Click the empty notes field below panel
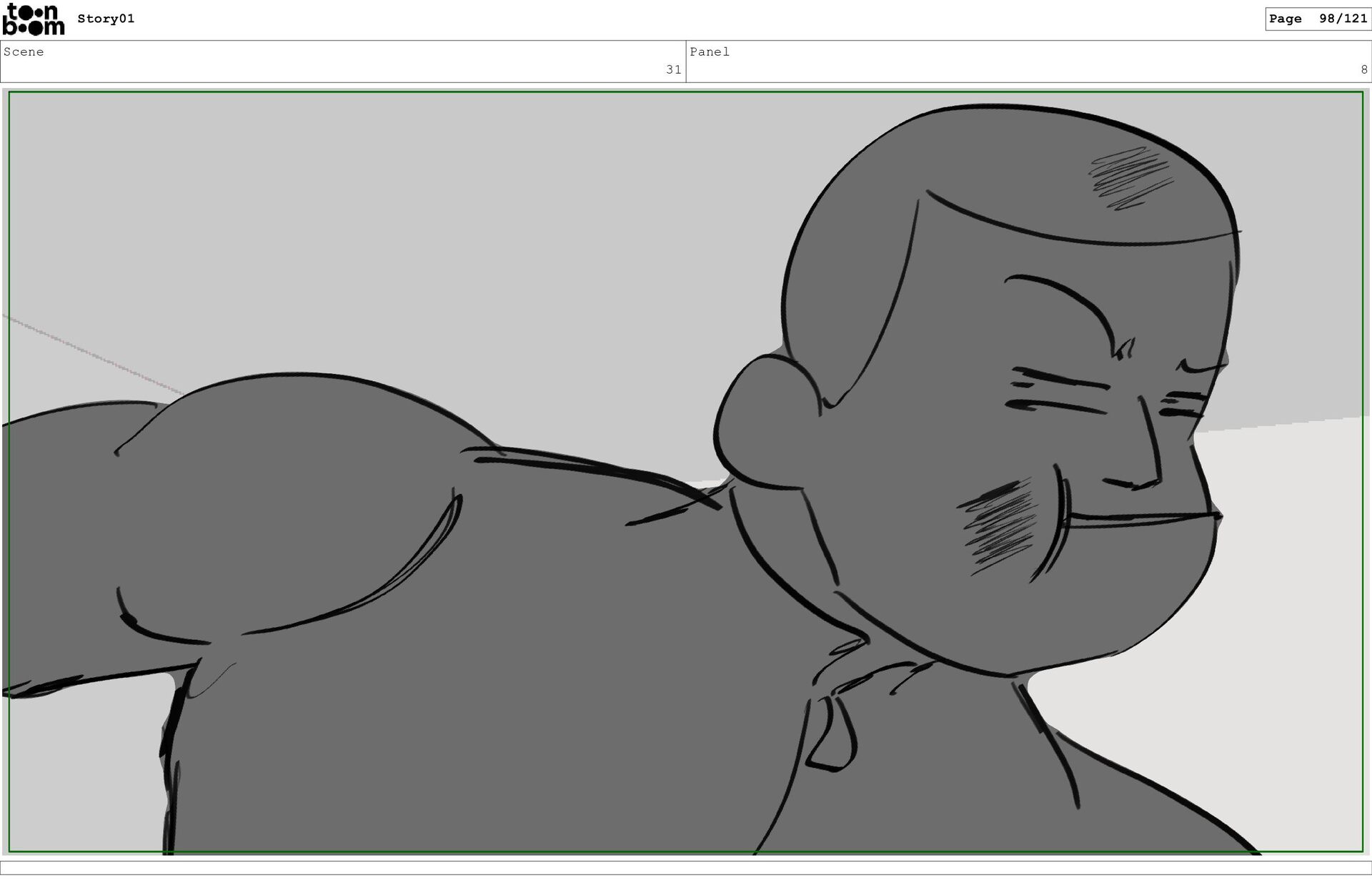Image resolution: width=1372 pixels, height=888 pixels. (686, 867)
